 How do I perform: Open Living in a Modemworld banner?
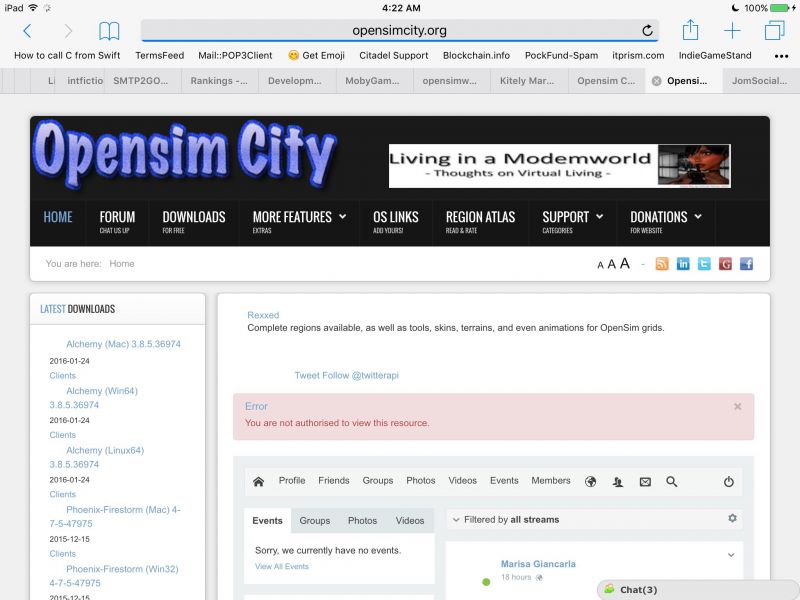(x=560, y=166)
